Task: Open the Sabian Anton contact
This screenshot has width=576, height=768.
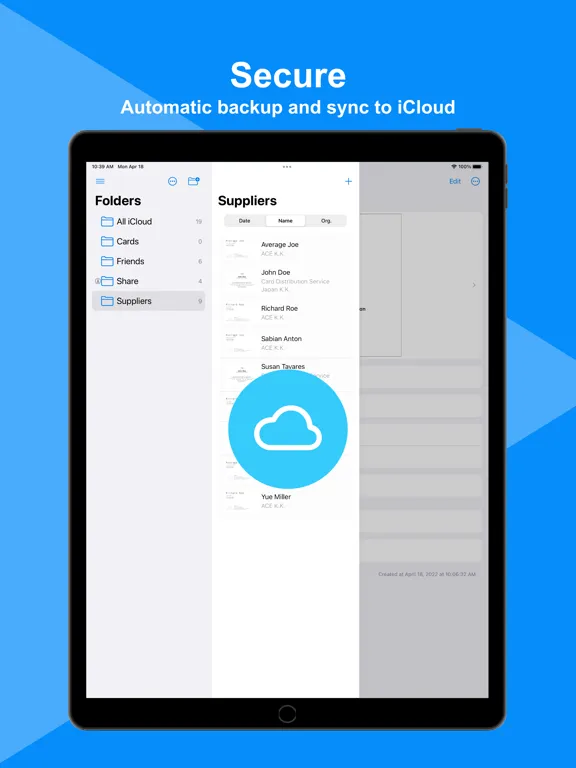Action: tap(287, 343)
